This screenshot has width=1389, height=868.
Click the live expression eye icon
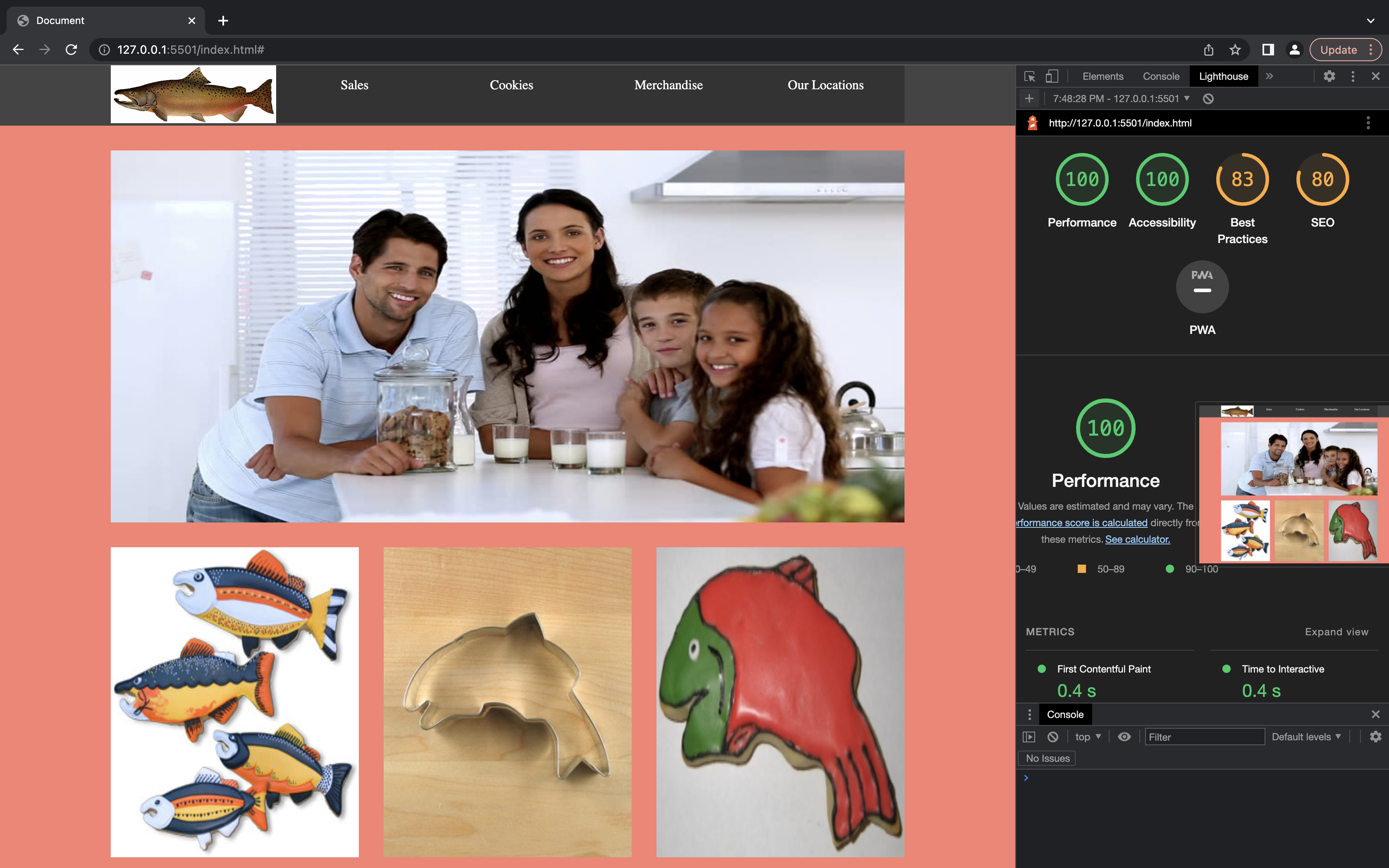point(1124,737)
